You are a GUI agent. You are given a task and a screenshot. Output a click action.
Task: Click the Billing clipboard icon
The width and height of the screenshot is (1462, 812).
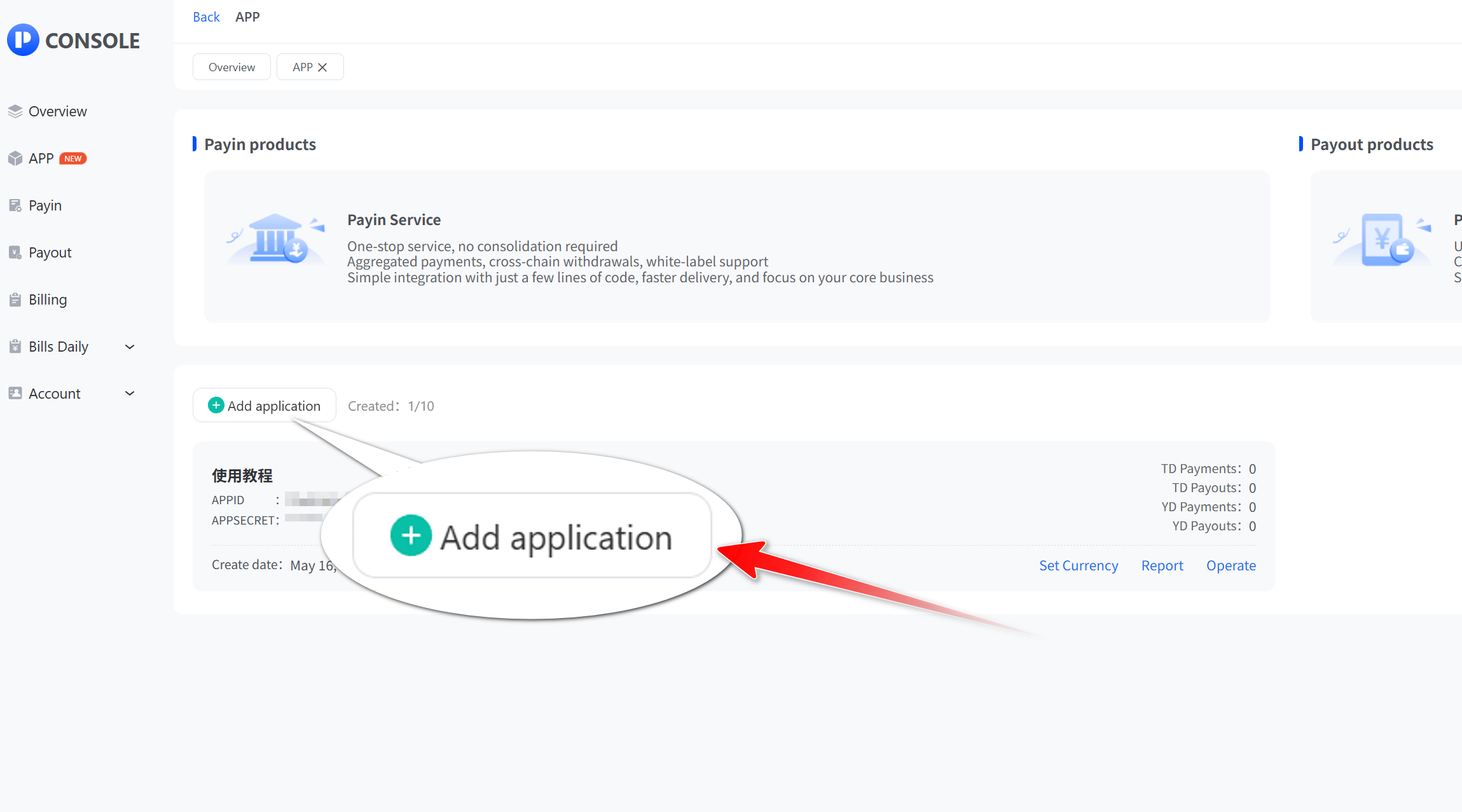coord(15,299)
